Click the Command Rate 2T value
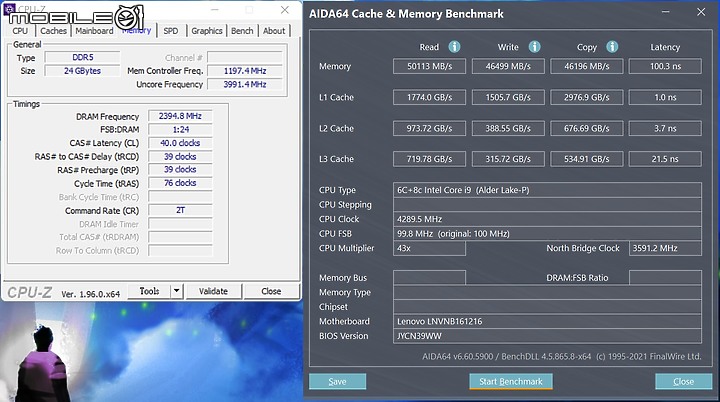This screenshot has height=402, width=720. click(x=180, y=210)
